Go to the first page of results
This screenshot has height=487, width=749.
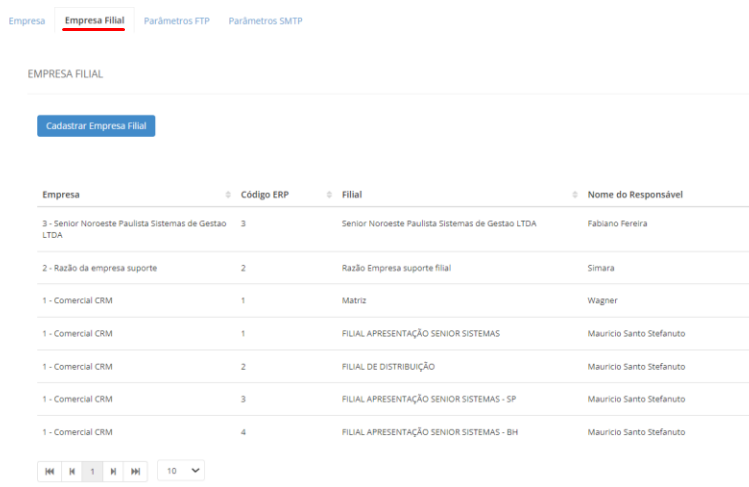tap(50, 471)
